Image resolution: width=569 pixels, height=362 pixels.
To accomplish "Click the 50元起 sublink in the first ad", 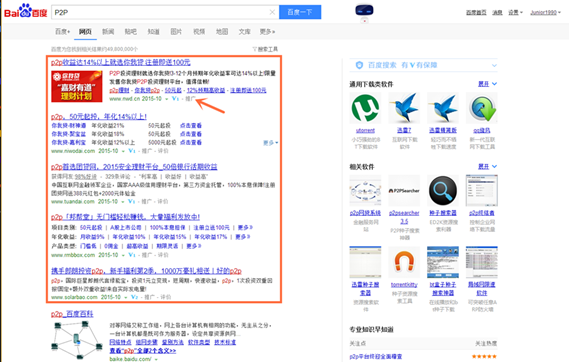I will (173, 90).
